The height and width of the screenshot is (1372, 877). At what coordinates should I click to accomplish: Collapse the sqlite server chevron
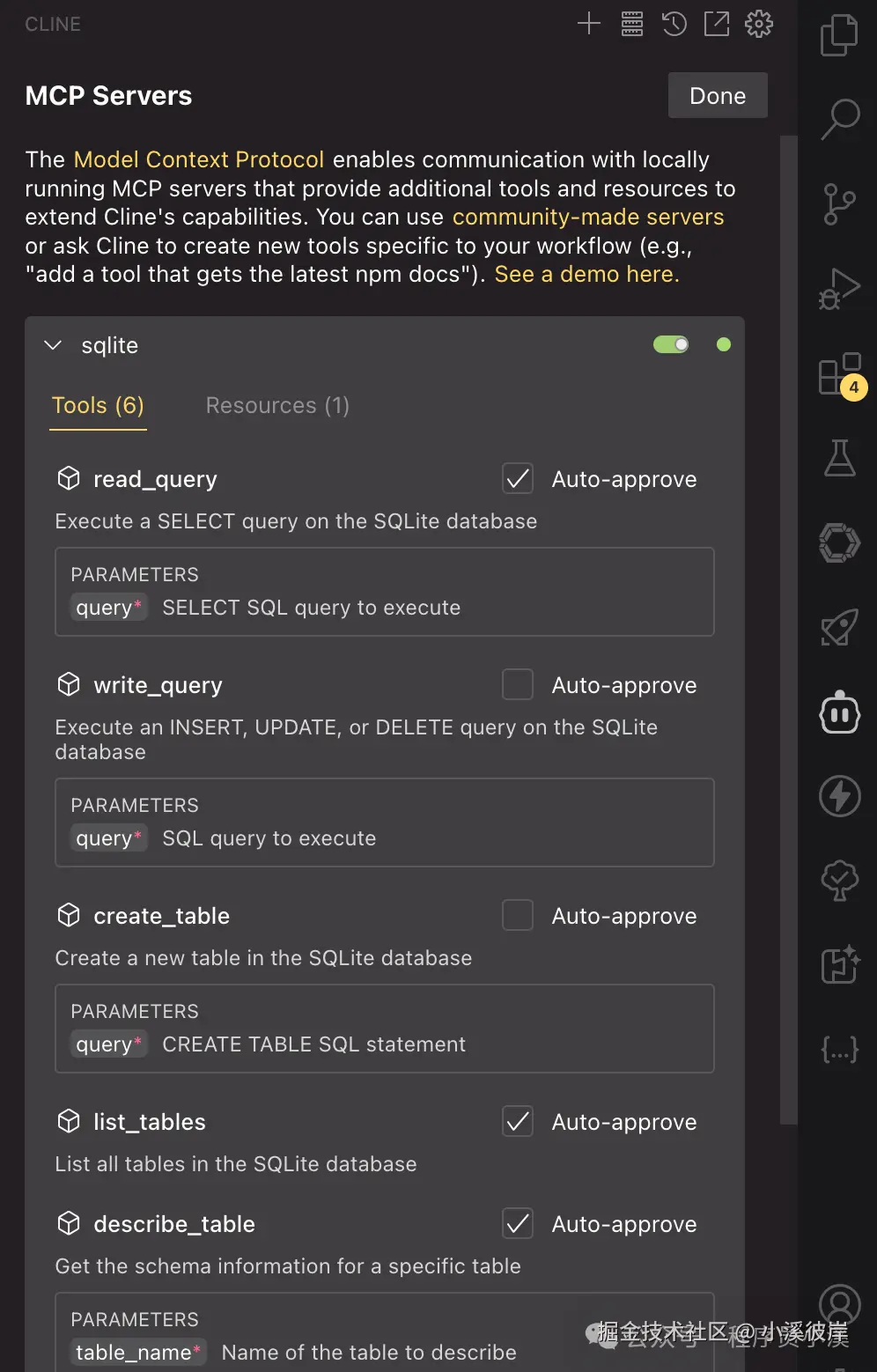point(53,345)
